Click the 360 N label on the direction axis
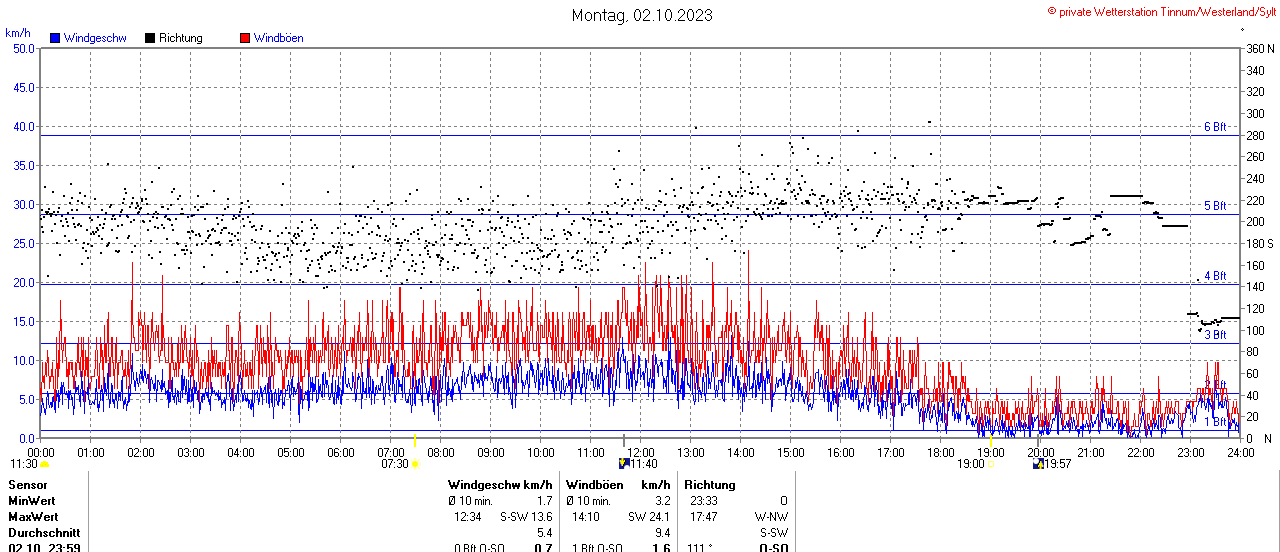The image size is (1280, 552). [1260, 48]
